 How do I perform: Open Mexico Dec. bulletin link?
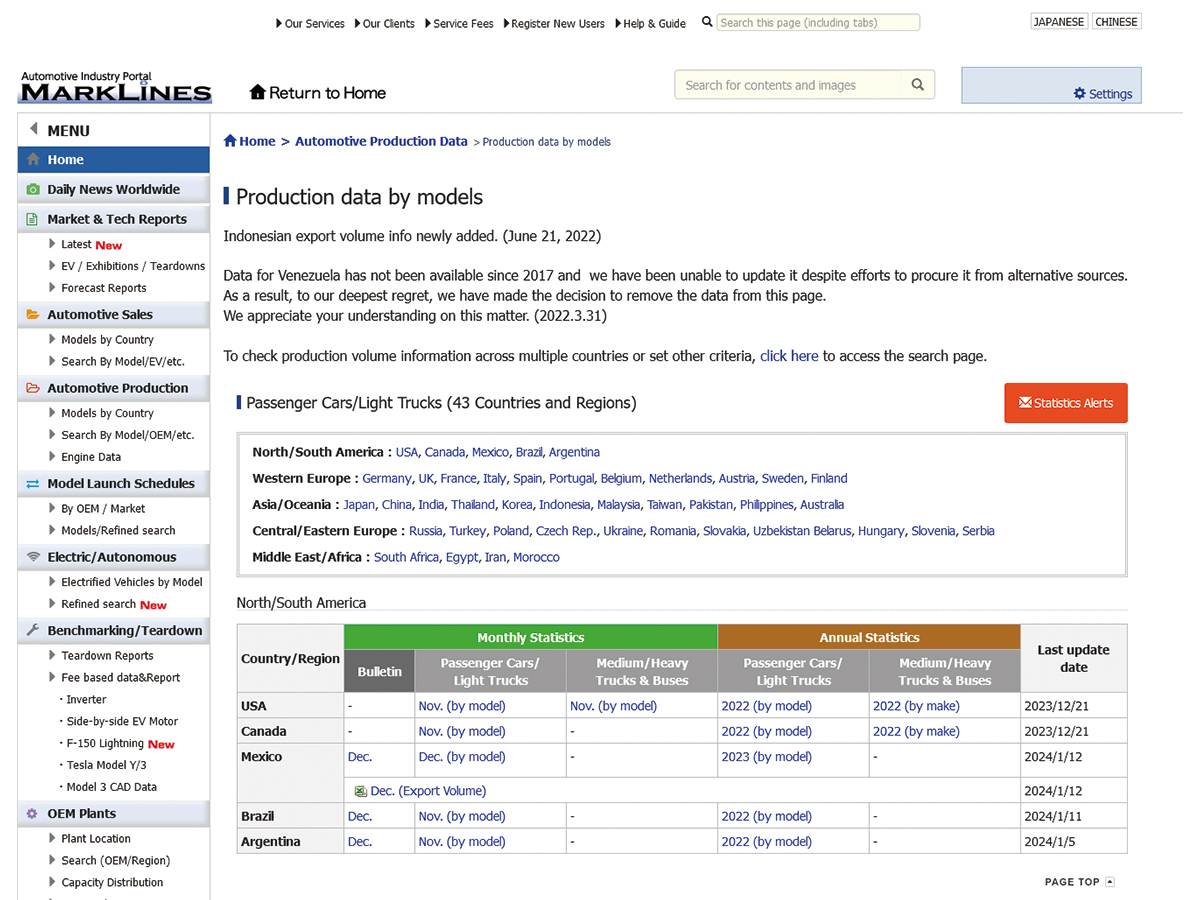point(360,757)
